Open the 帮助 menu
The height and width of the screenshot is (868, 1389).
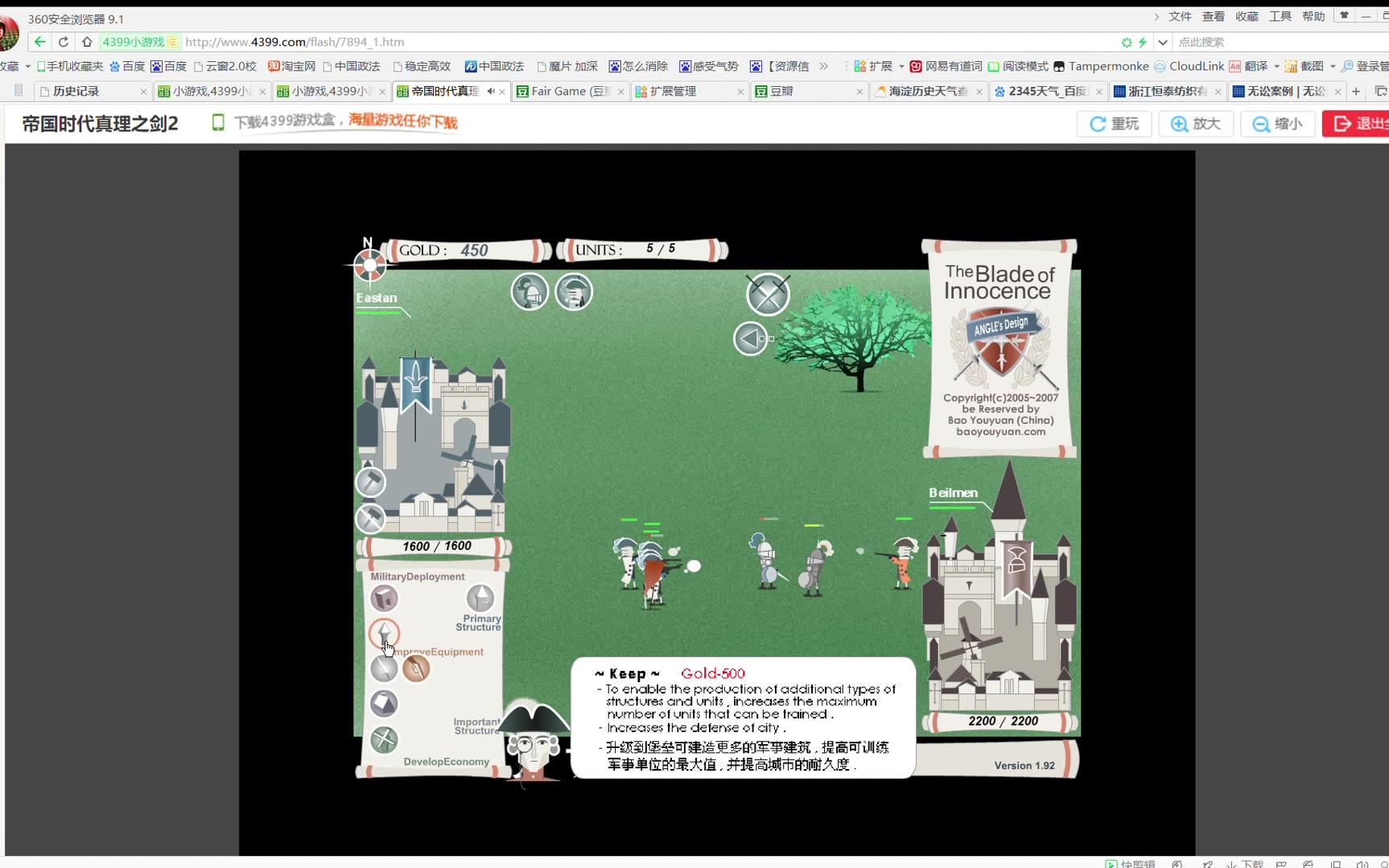[1313, 16]
